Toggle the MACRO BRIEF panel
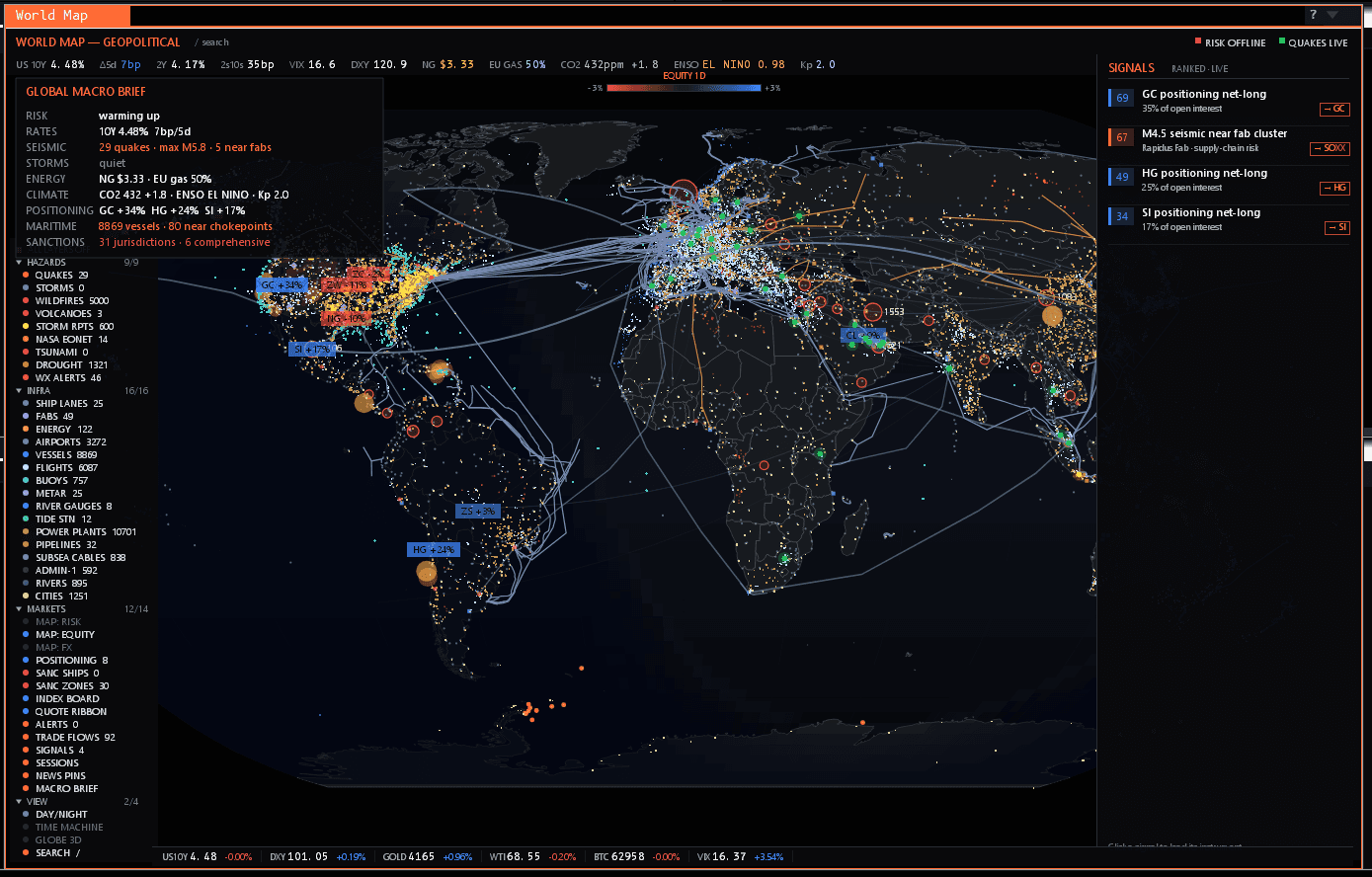The width and height of the screenshot is (1372, 877). tap(59, 788)
